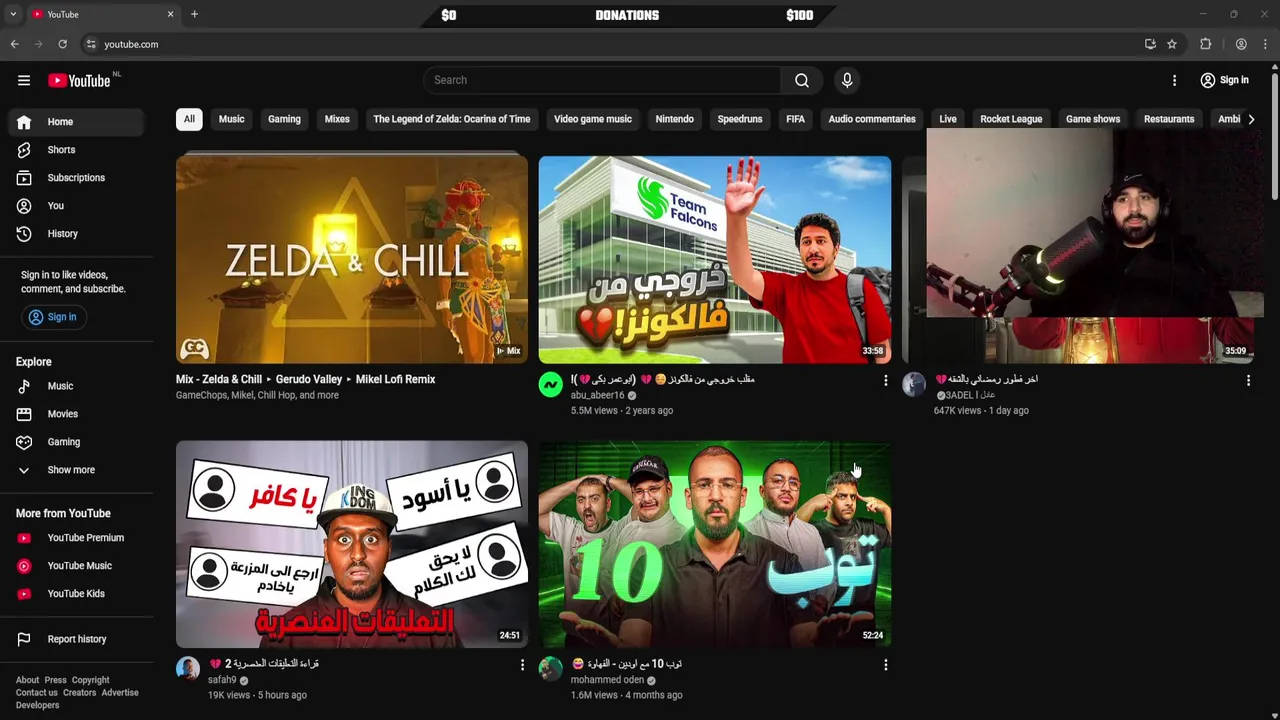Click the mohammed oden channel avatar
This screenshot has height=720, width=1280.
551,669
